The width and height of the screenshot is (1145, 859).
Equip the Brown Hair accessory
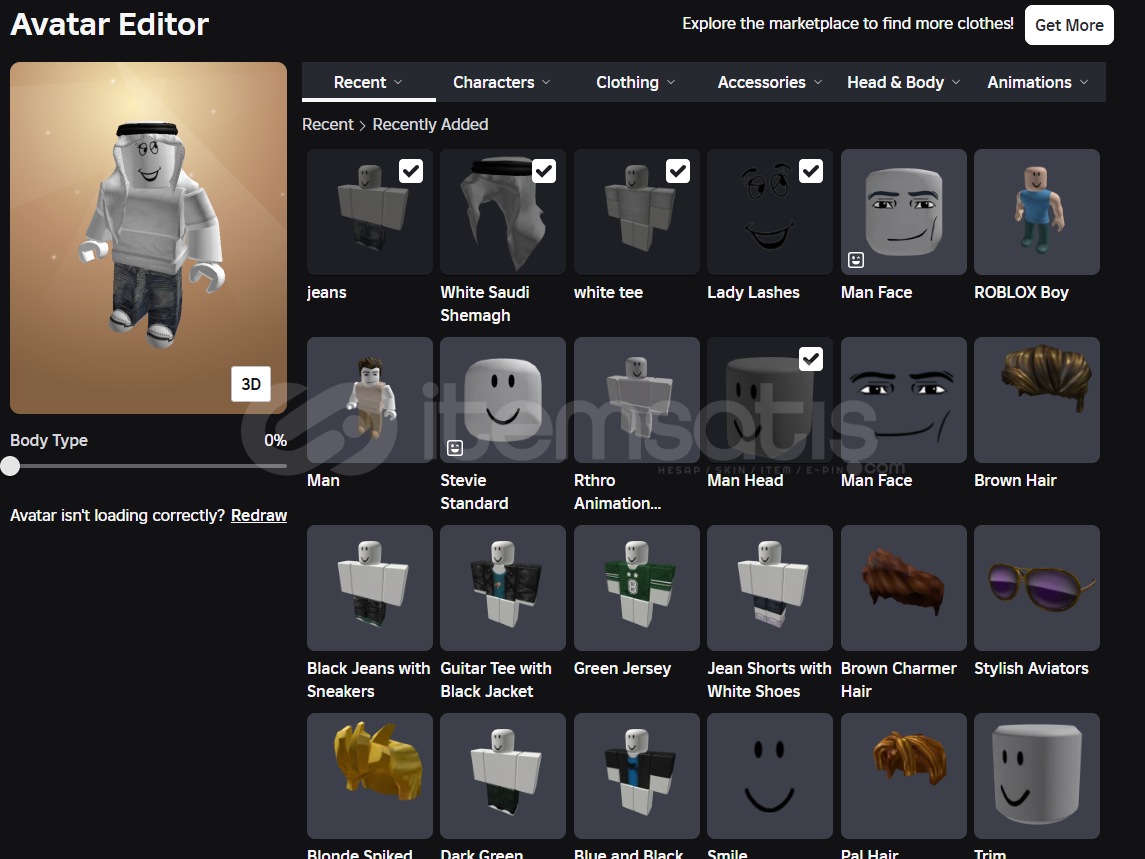(x=1036, y=400)
